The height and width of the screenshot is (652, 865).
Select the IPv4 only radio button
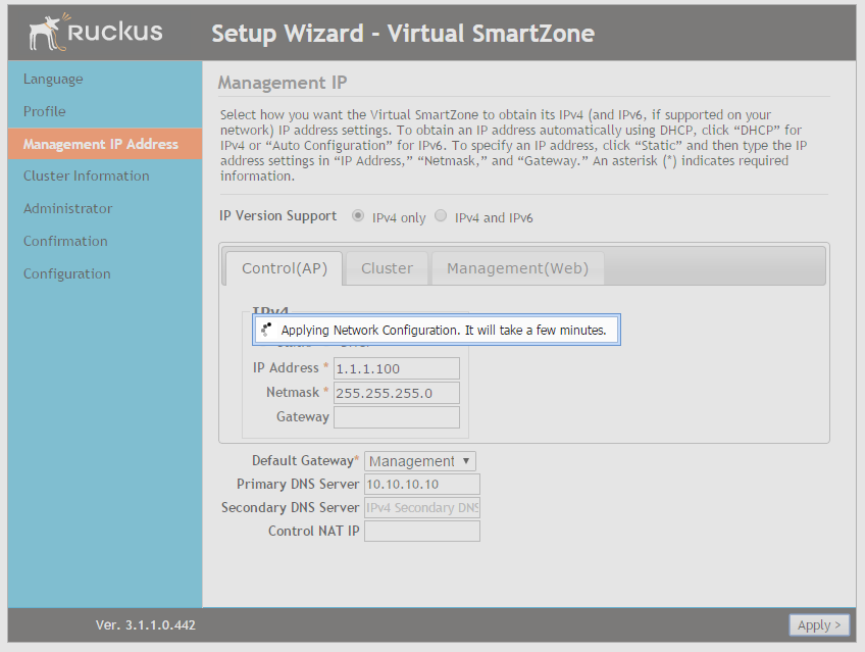[x=358, y=216]
